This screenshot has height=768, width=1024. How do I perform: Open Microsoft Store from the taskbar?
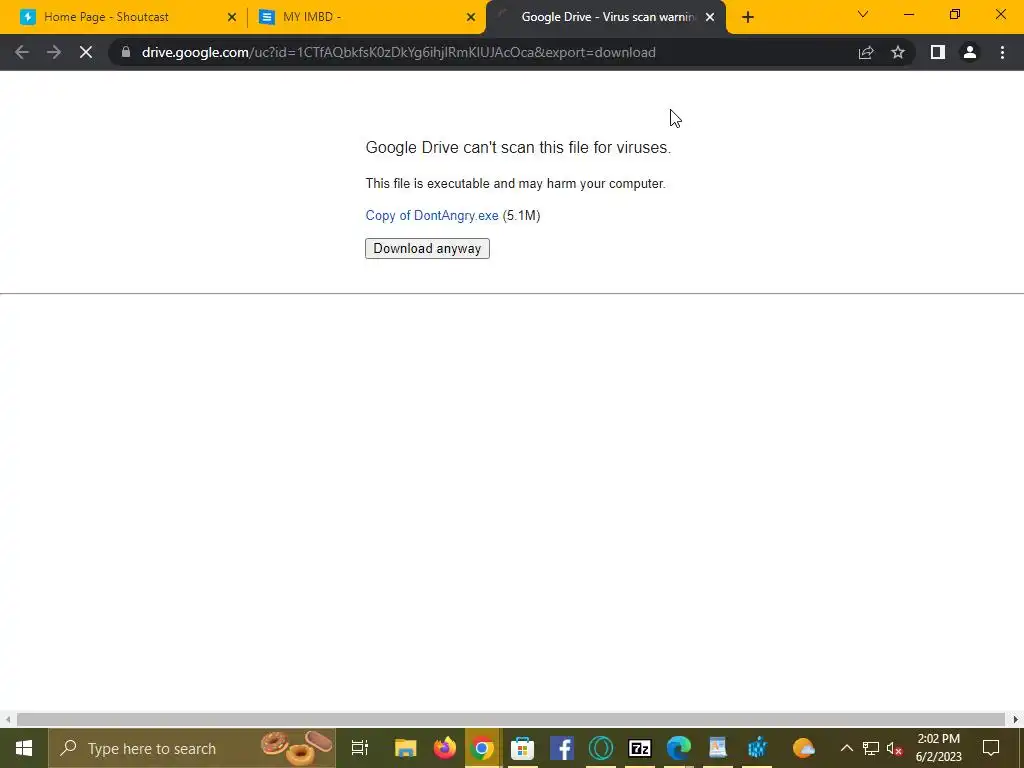[522, 748]
